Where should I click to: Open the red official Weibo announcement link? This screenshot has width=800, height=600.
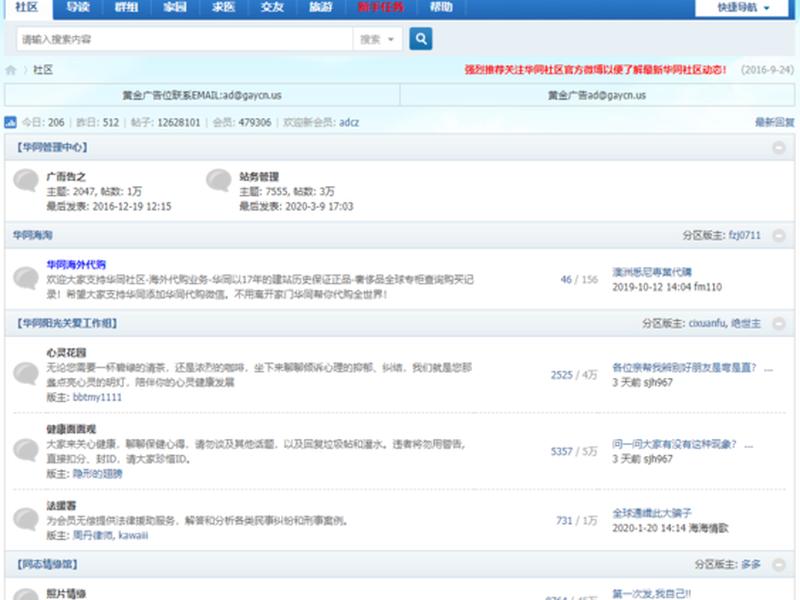595,70
